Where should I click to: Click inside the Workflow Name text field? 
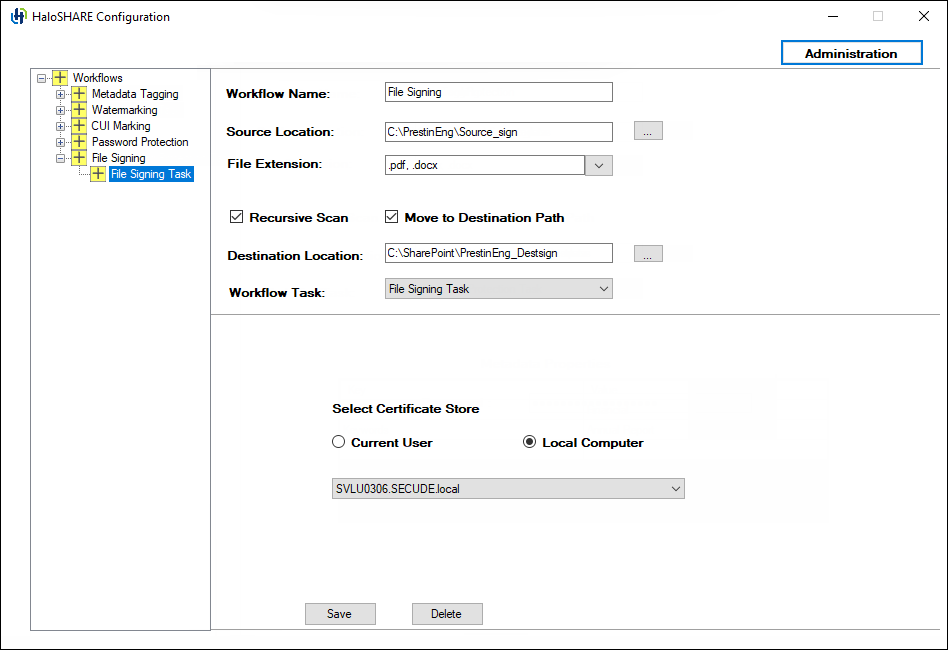pyautogui.click(x=498, y=91)
